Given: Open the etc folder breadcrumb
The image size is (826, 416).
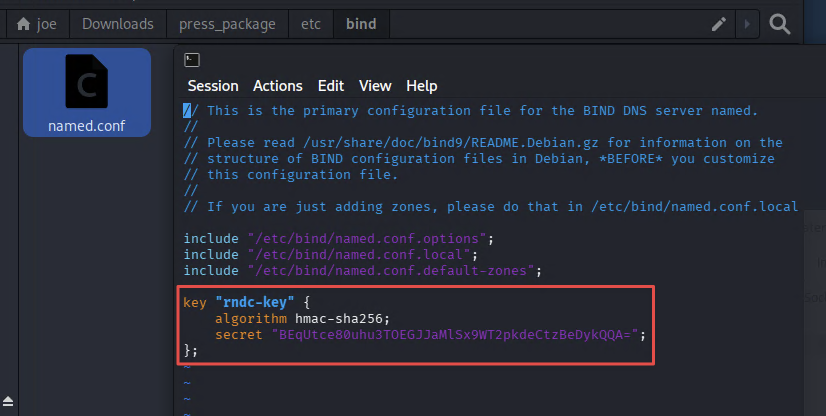Looking at the screenshot, I should tap(311, 24).
